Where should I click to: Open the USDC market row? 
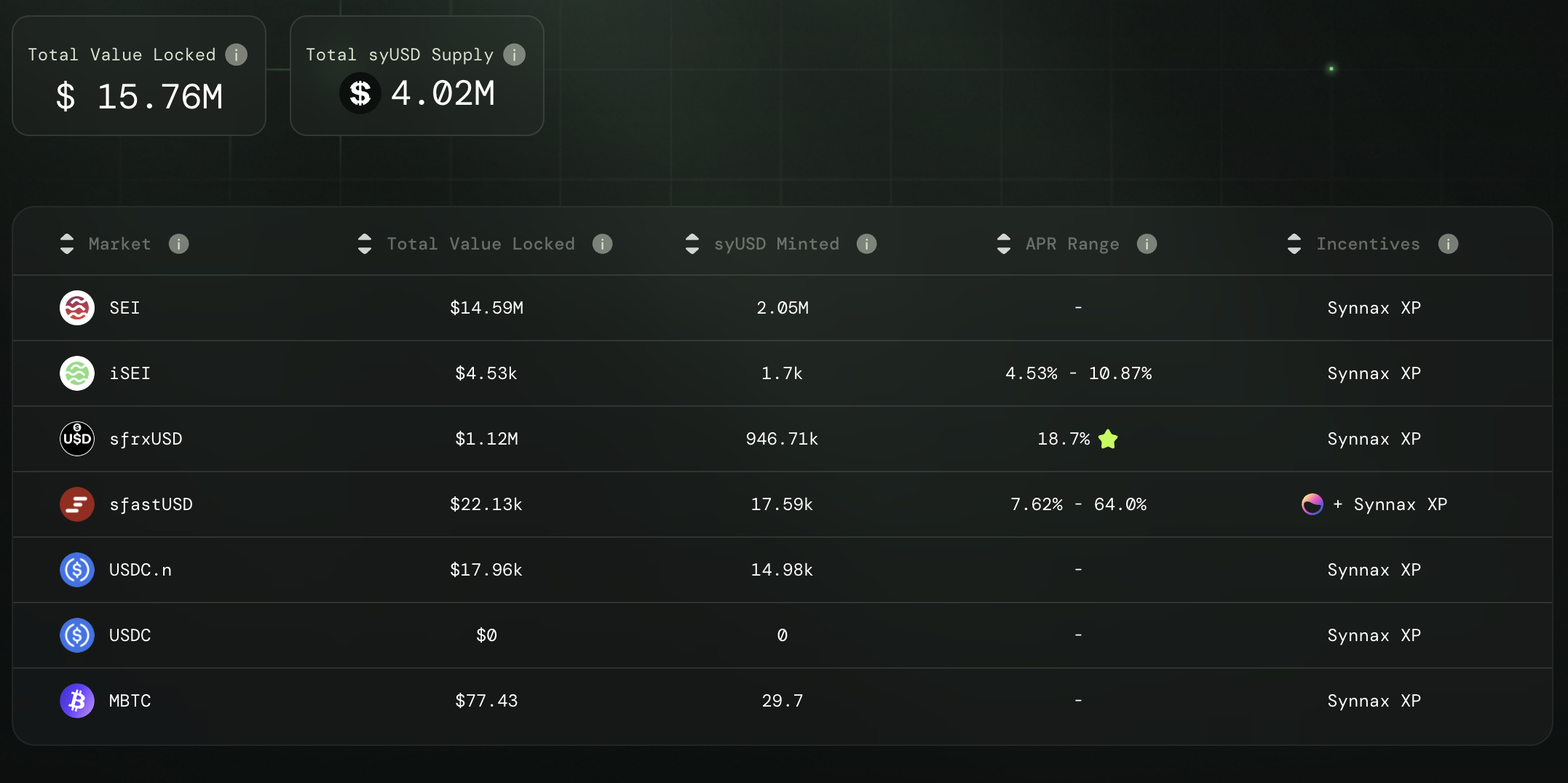coord(130,635)
